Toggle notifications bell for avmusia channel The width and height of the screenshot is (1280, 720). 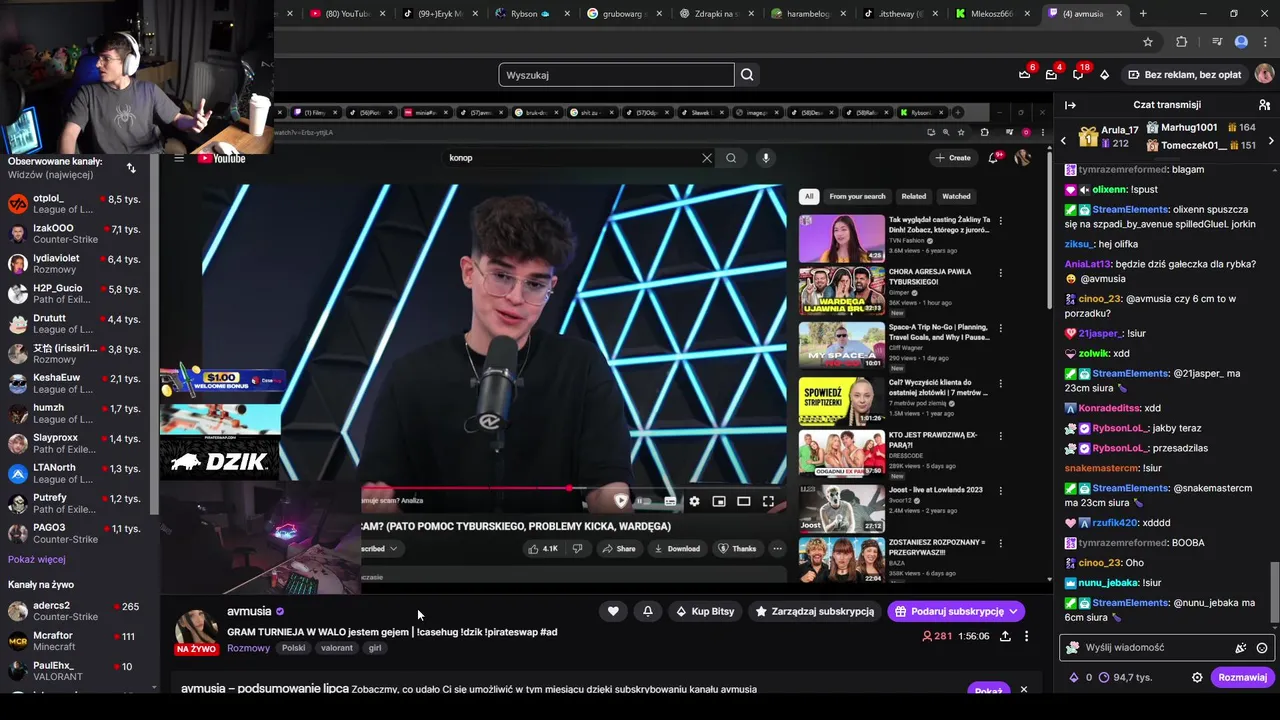tap(648, 611)
